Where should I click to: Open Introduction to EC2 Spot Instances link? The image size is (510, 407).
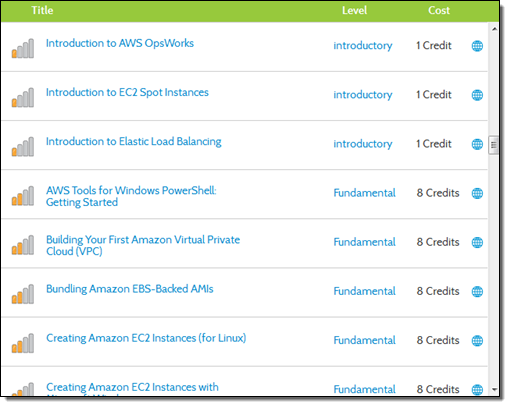coord(127,92)
